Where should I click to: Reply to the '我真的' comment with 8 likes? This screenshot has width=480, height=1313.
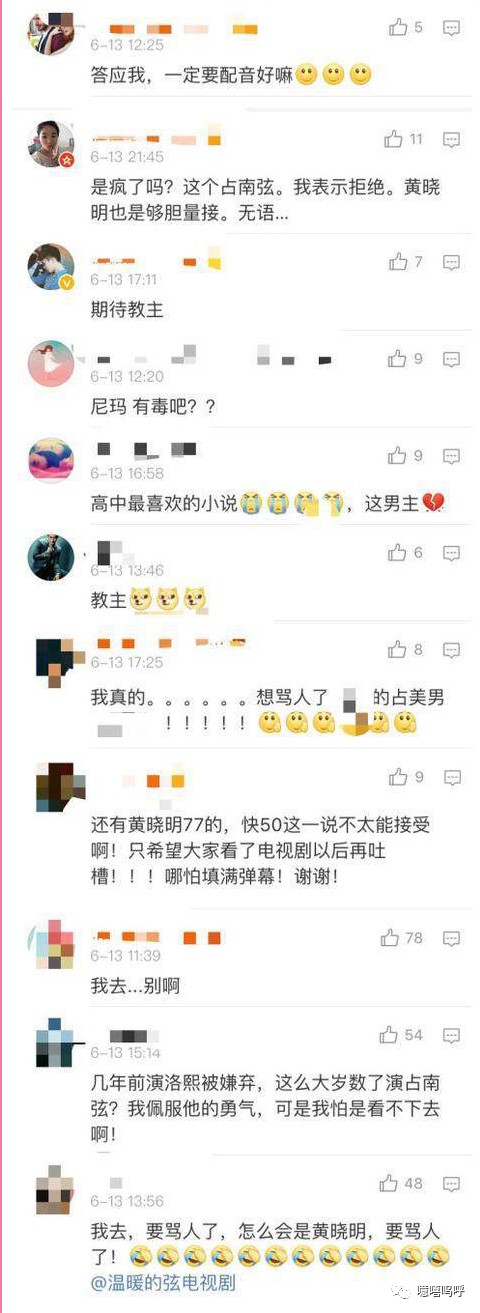(x=451, y=650)
